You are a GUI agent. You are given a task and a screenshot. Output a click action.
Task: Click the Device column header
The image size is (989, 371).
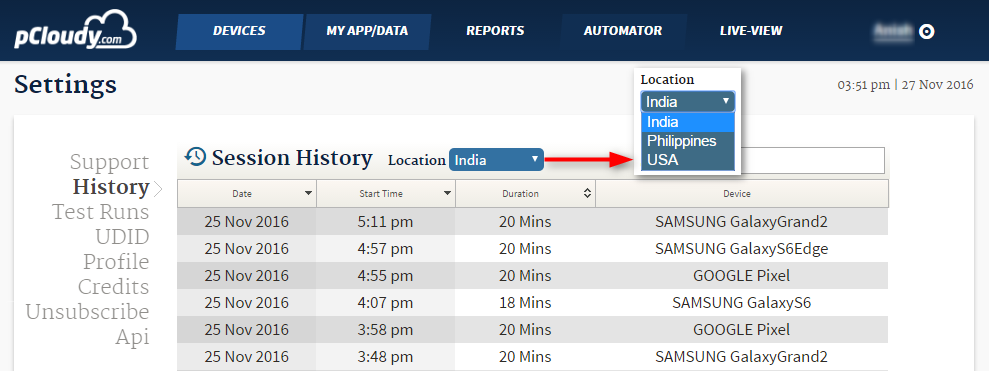742,194
